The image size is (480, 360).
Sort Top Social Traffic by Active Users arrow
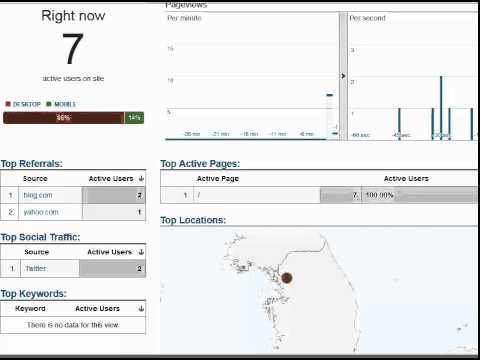tap(141, 252)
